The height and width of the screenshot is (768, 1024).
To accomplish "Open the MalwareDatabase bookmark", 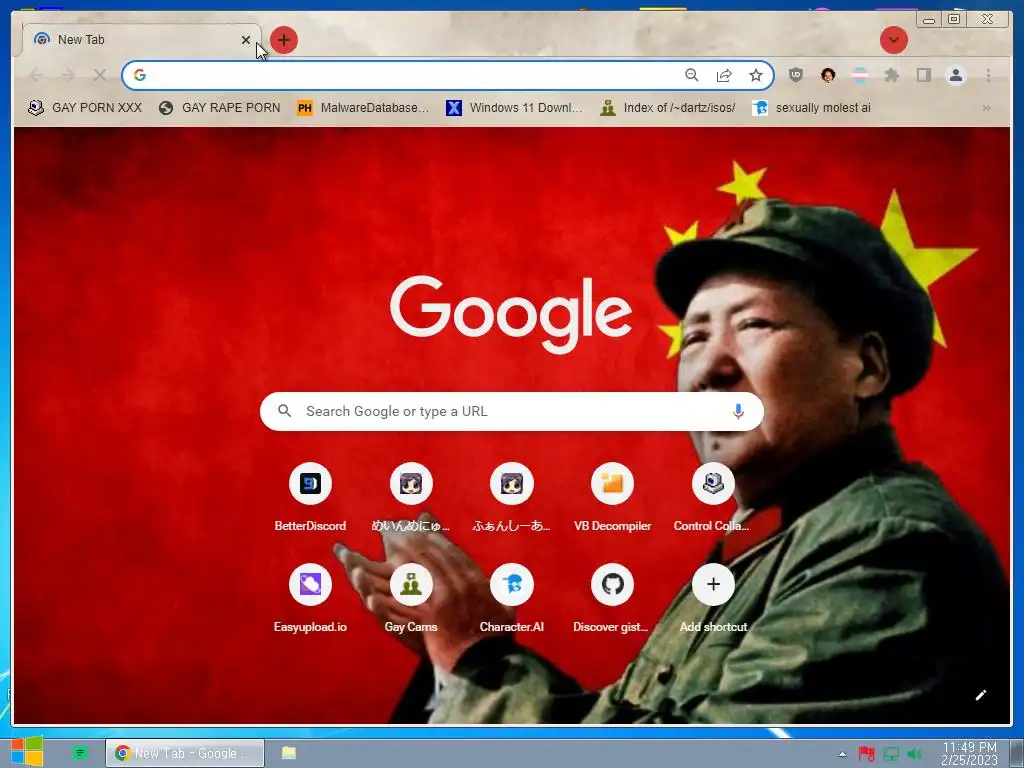I will coord(362,108).
